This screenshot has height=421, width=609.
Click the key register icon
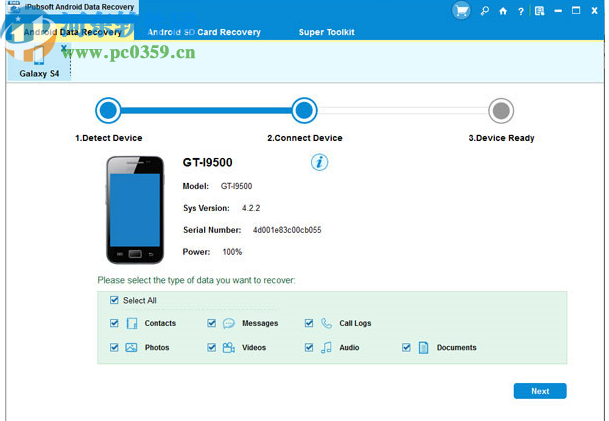pyautogui.click(x=484, y=11)
